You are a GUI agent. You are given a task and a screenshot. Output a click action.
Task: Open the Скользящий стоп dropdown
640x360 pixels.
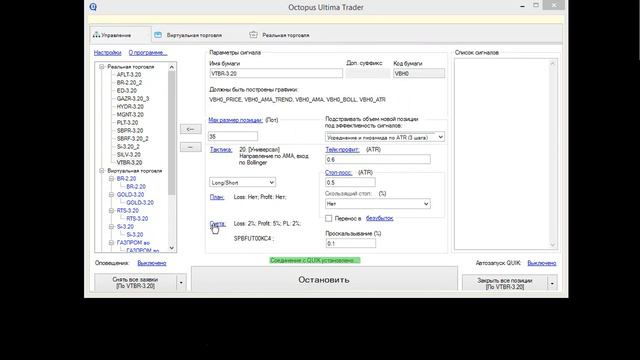click(378, 203)
